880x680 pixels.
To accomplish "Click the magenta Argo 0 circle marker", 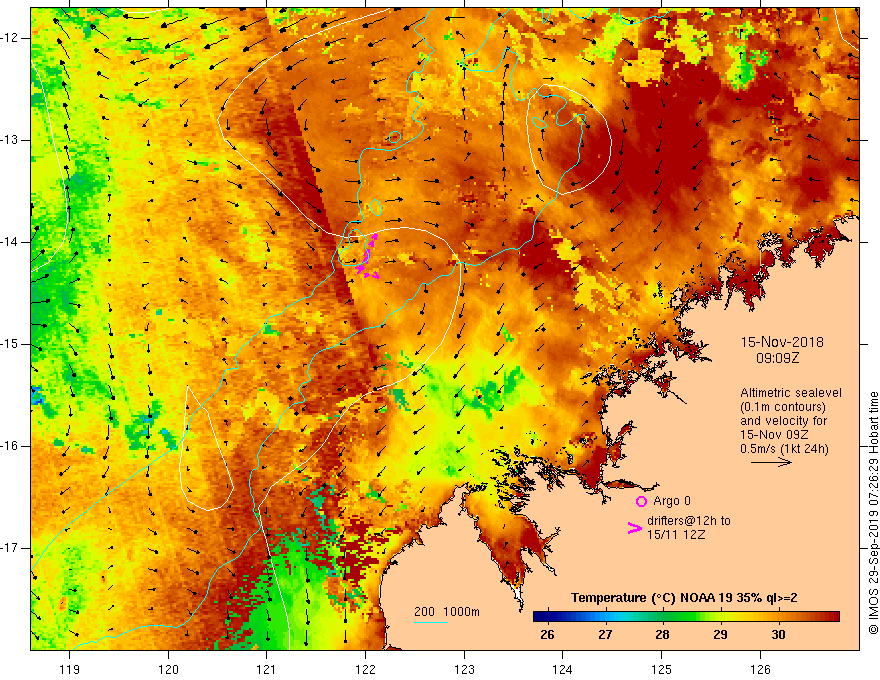I will pos(641,502).
